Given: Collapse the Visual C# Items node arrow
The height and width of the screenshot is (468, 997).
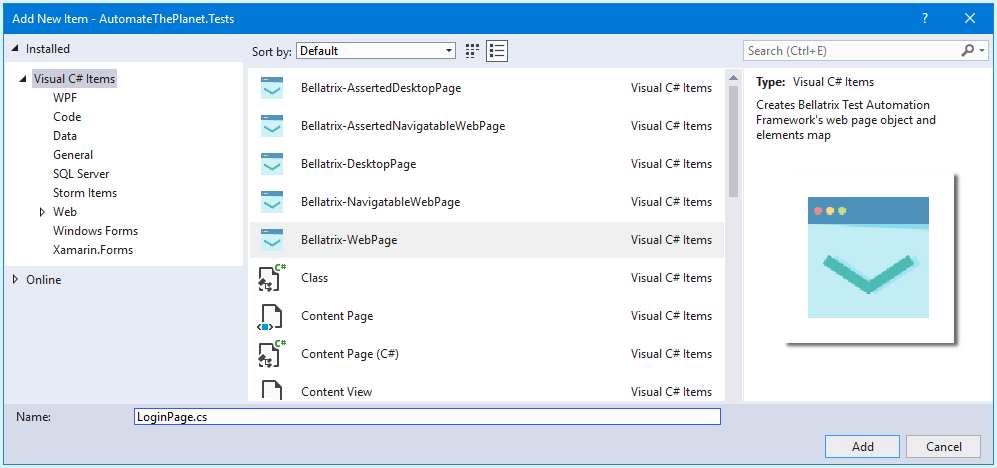Looking at the screenshot, I should pos(23,79).
